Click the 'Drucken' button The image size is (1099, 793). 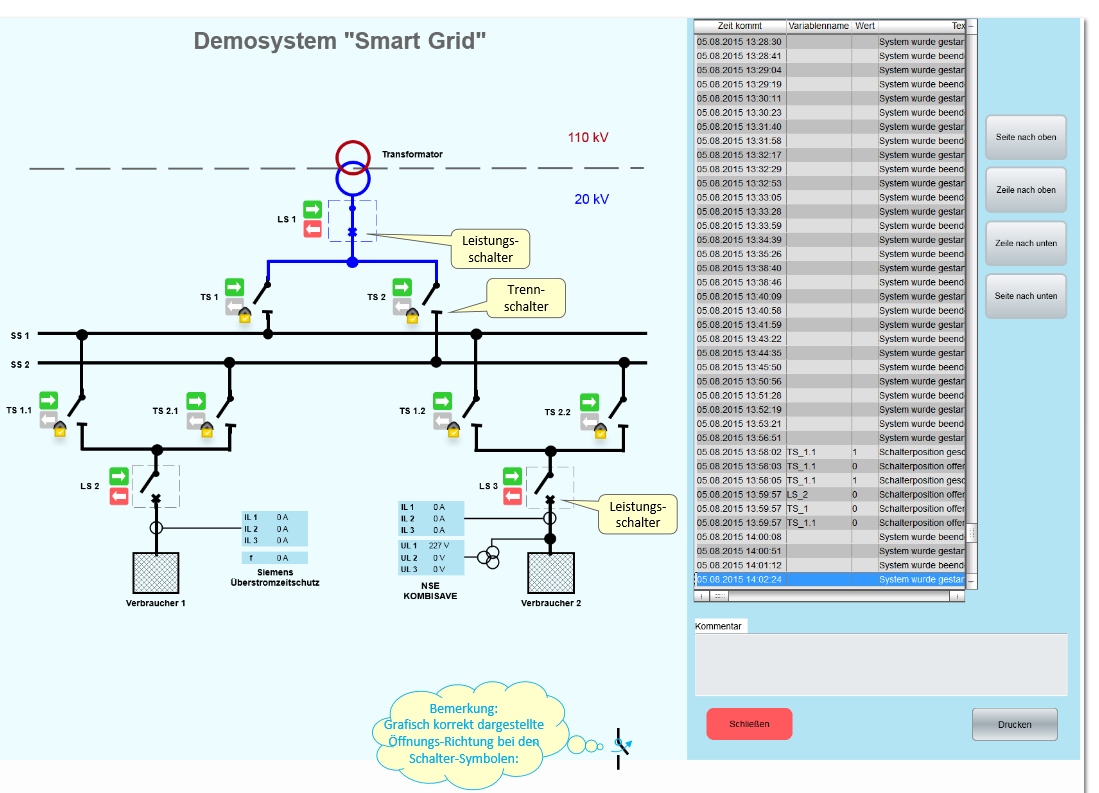[1014, 724]
